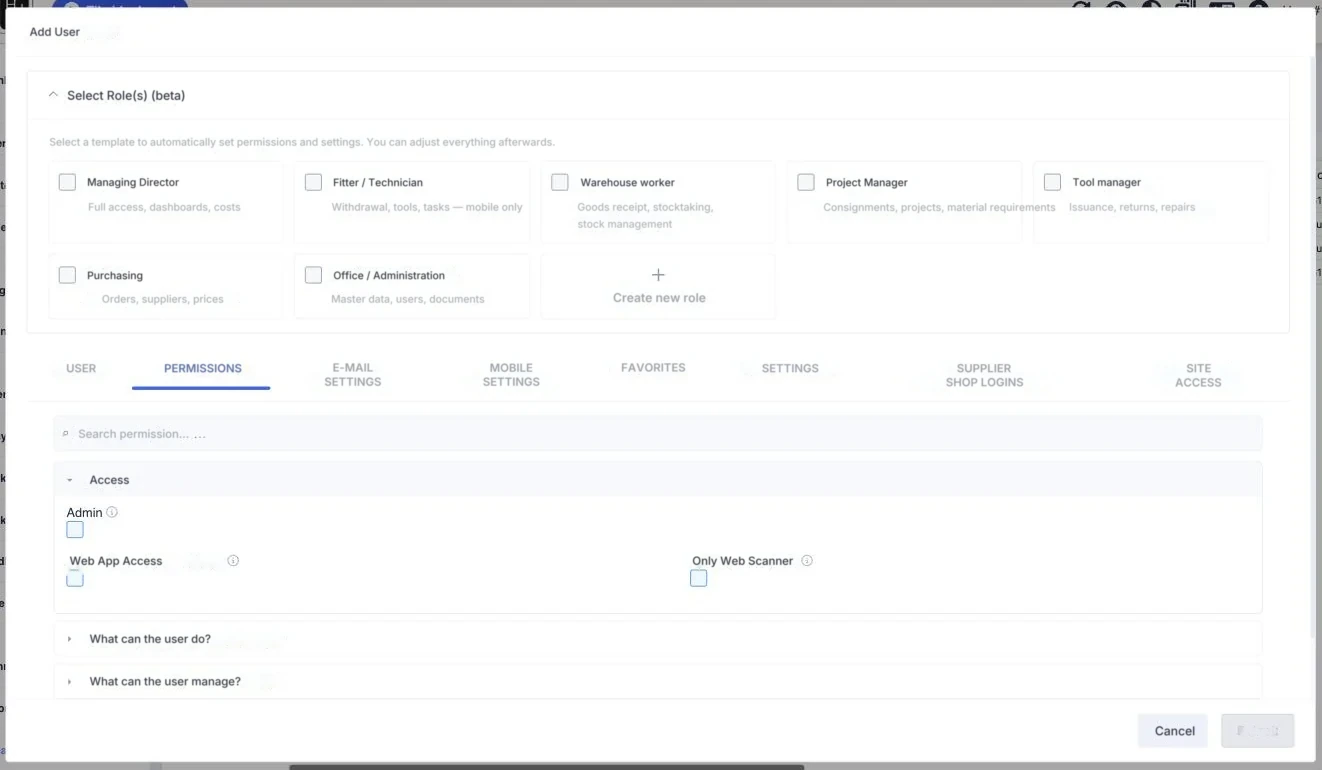Tick the Managing Director role checkbox
This screenshot has height=770, width=1322.
tap(67, 182)
